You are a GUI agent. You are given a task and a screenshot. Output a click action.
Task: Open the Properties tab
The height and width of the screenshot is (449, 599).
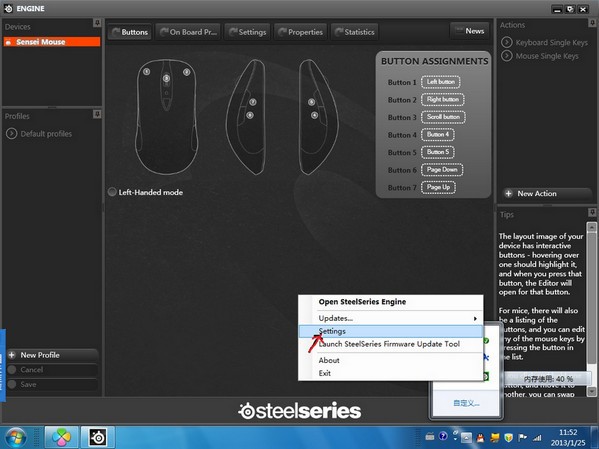point(301,32)
